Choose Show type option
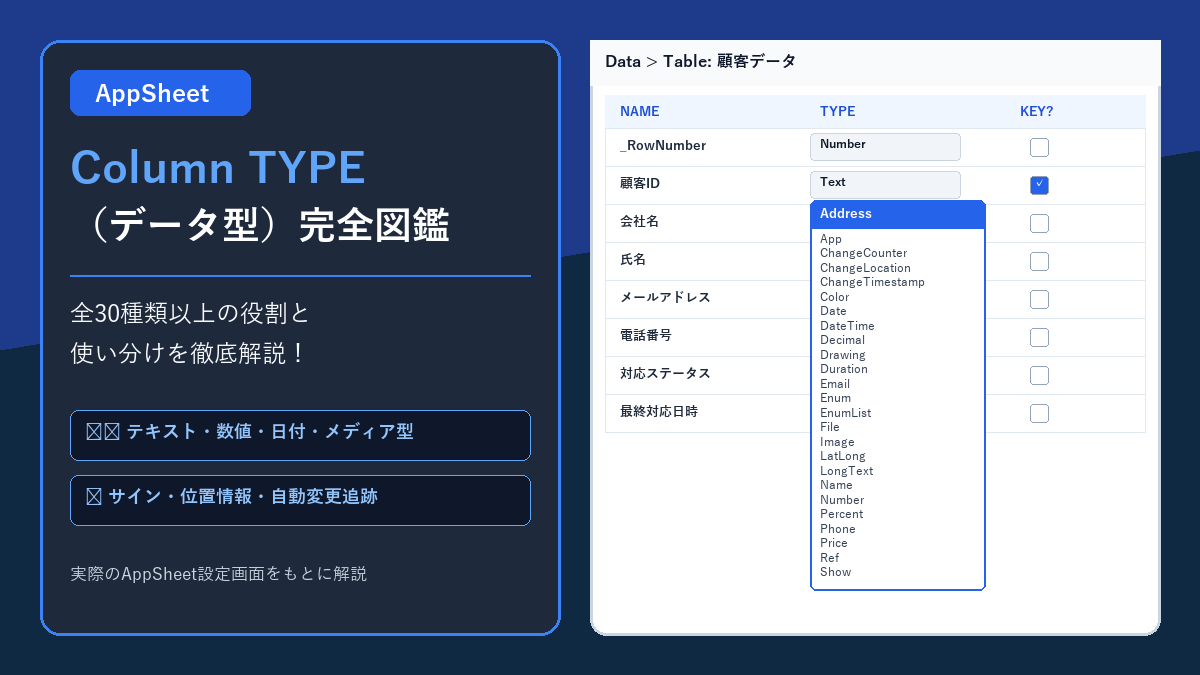 pos(835,573)
